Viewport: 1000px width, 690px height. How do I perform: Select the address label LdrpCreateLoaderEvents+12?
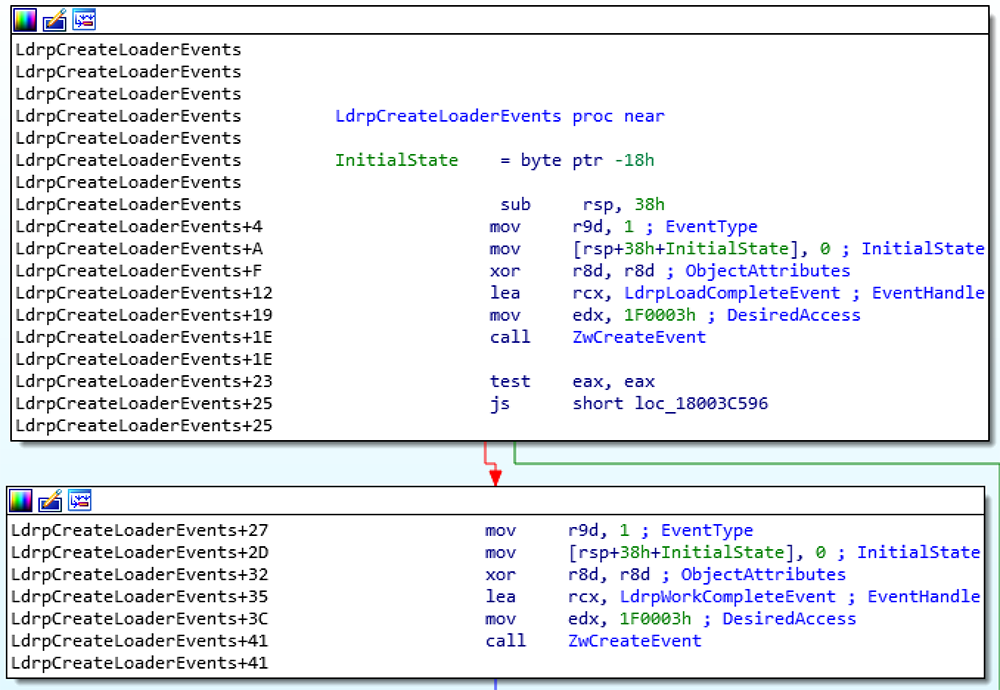[144, 293]
